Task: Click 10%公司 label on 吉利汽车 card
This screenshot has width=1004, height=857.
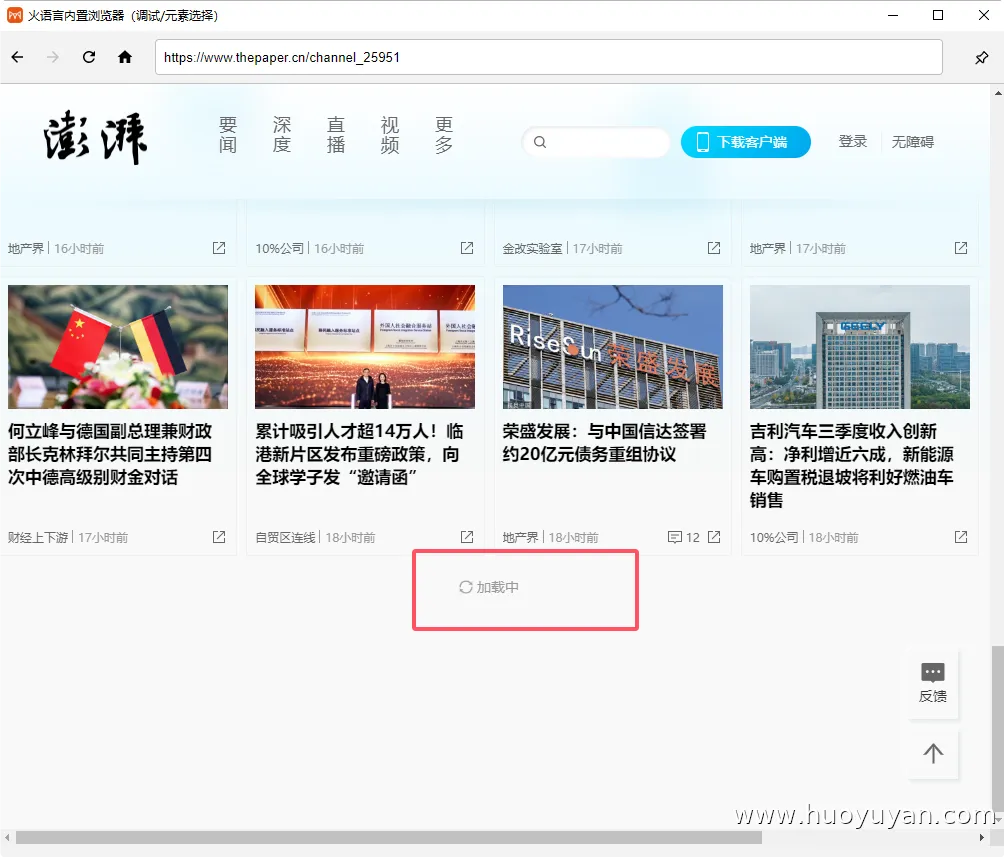Action: tap(774, 537)
